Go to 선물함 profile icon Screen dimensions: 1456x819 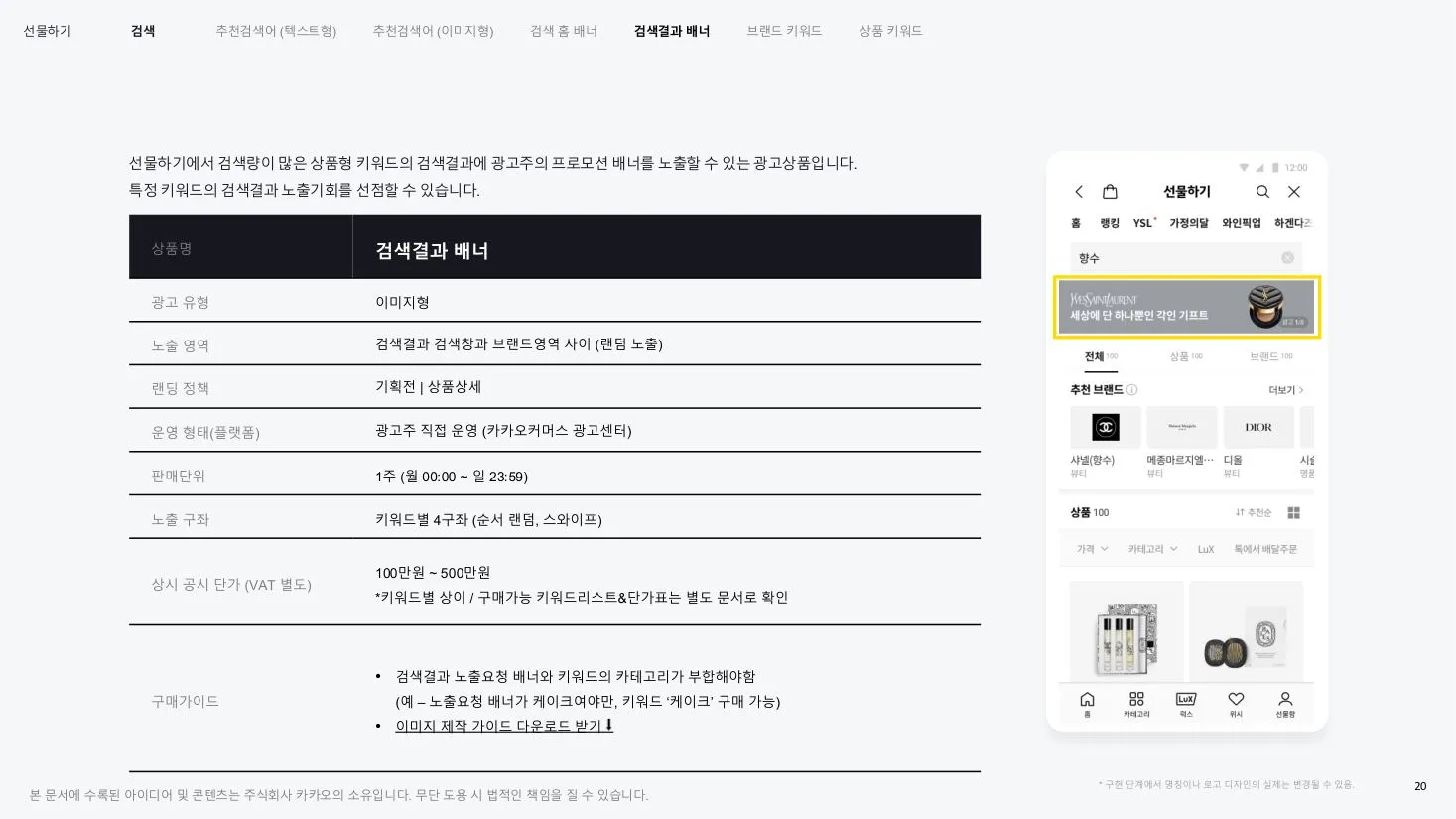pos(1285,705)
